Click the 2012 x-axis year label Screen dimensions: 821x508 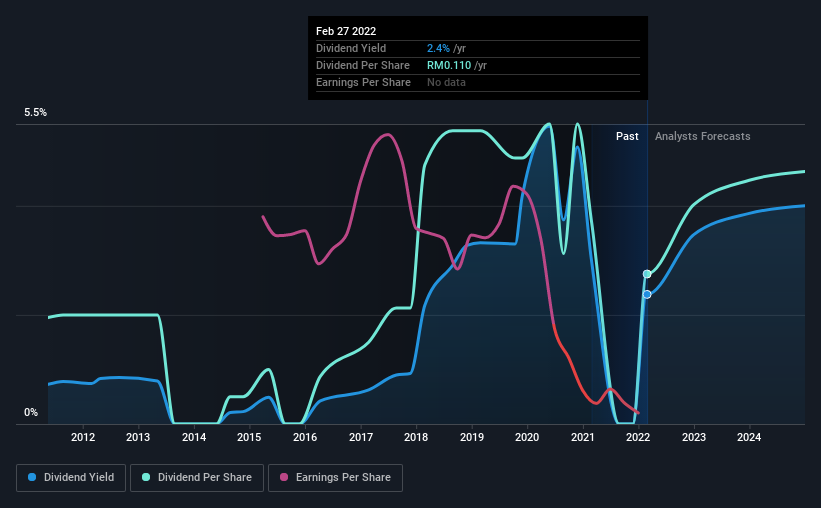(83, 437)
